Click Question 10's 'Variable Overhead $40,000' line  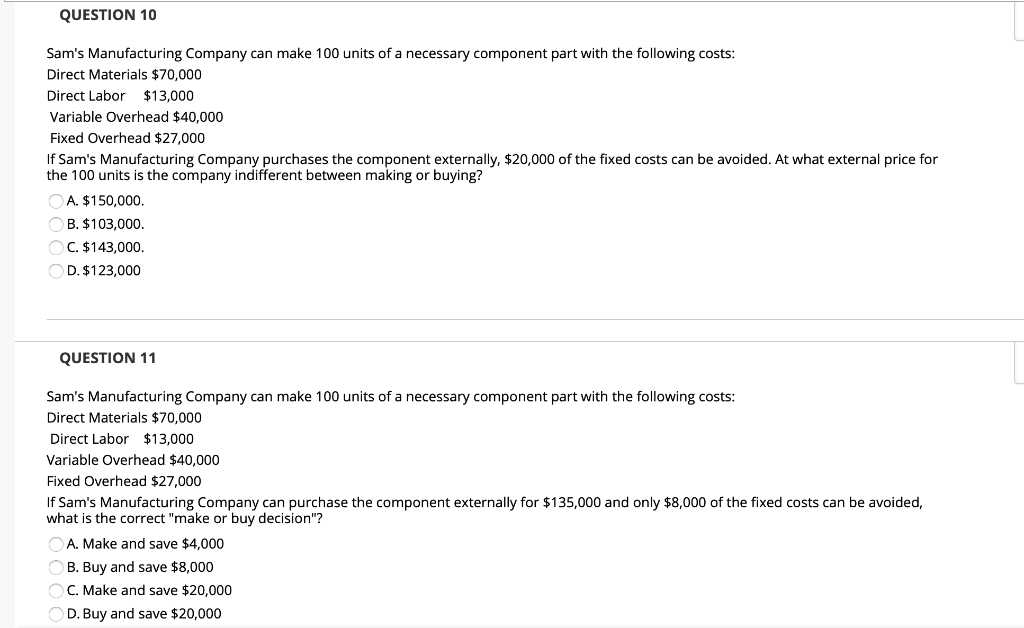[136, 117]
